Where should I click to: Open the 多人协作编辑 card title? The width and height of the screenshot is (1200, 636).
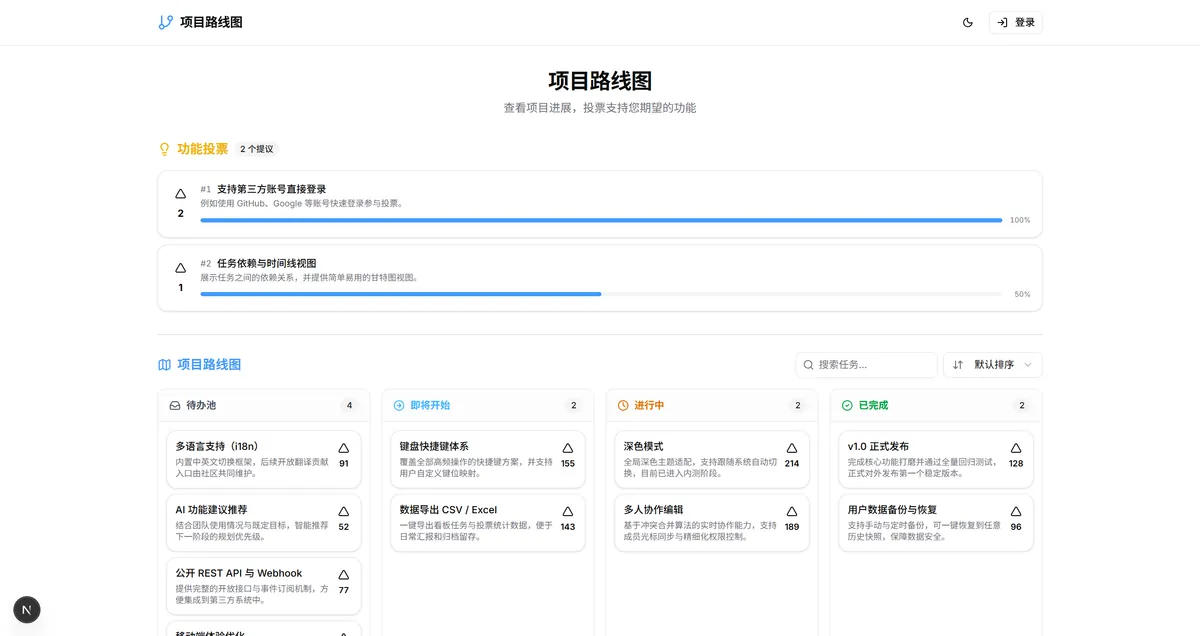(654, 510)
